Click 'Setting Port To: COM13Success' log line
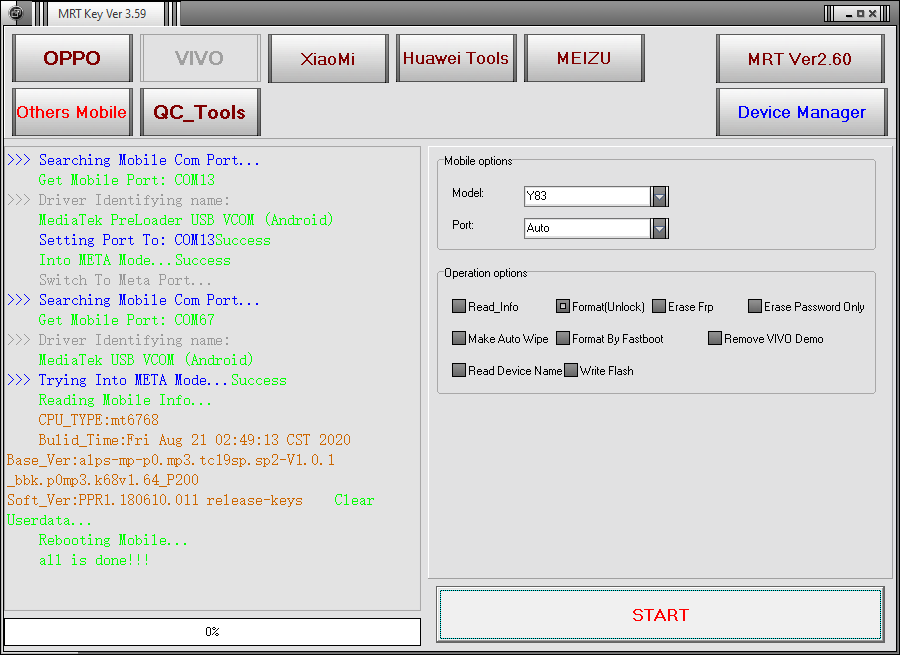The image size is (900, 655). tap(154, 240)
